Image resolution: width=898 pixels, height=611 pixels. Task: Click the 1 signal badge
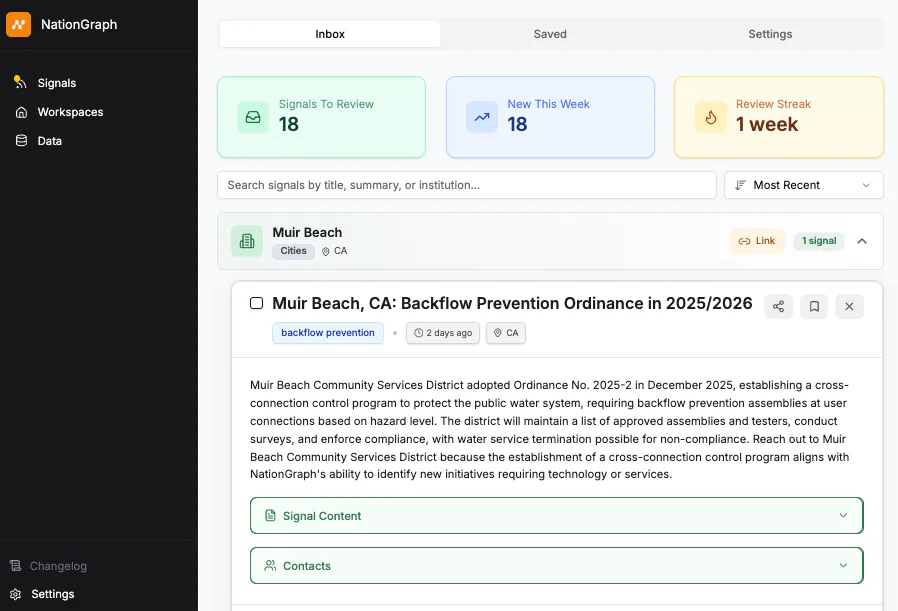click(818, 241)
